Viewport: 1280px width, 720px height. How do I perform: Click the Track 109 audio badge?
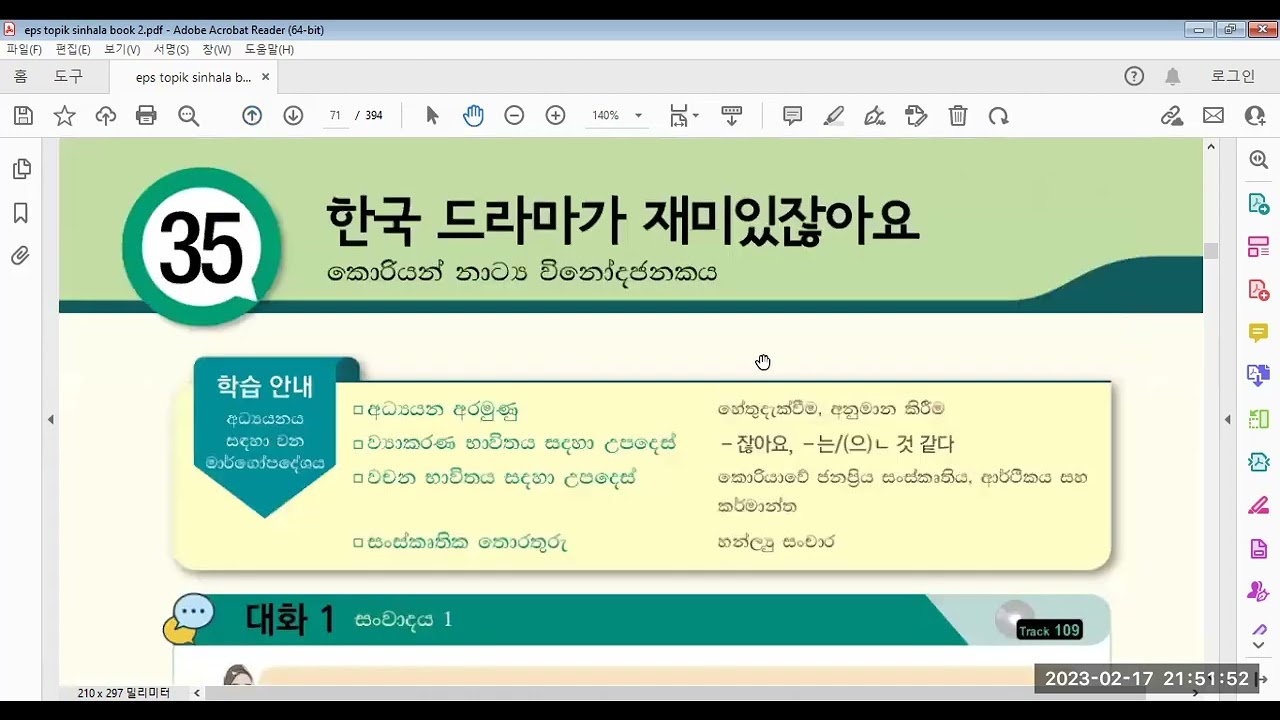1049,630
